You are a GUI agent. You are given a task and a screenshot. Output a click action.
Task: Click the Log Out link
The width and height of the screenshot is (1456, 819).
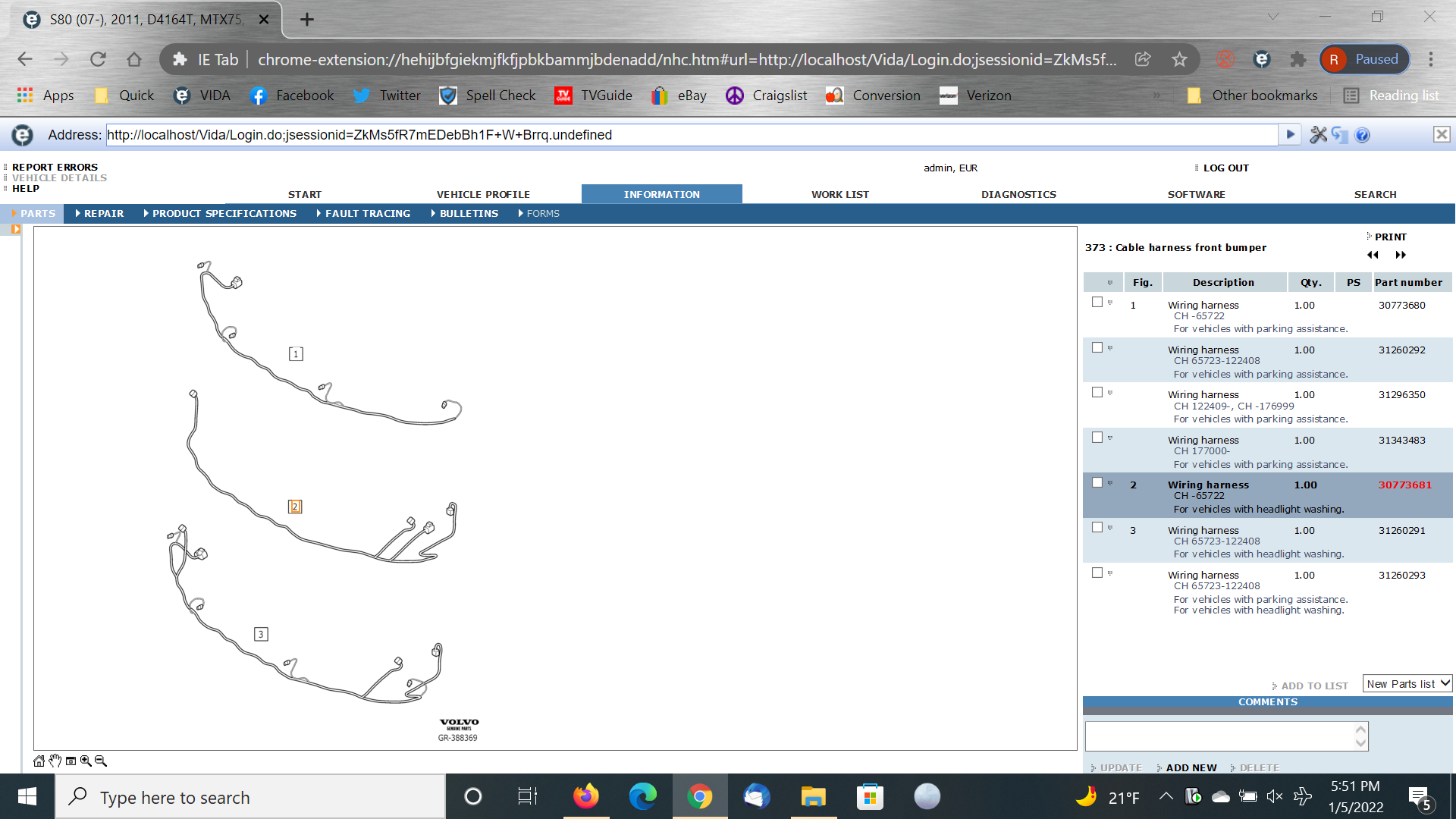(x=1225, y=168)
